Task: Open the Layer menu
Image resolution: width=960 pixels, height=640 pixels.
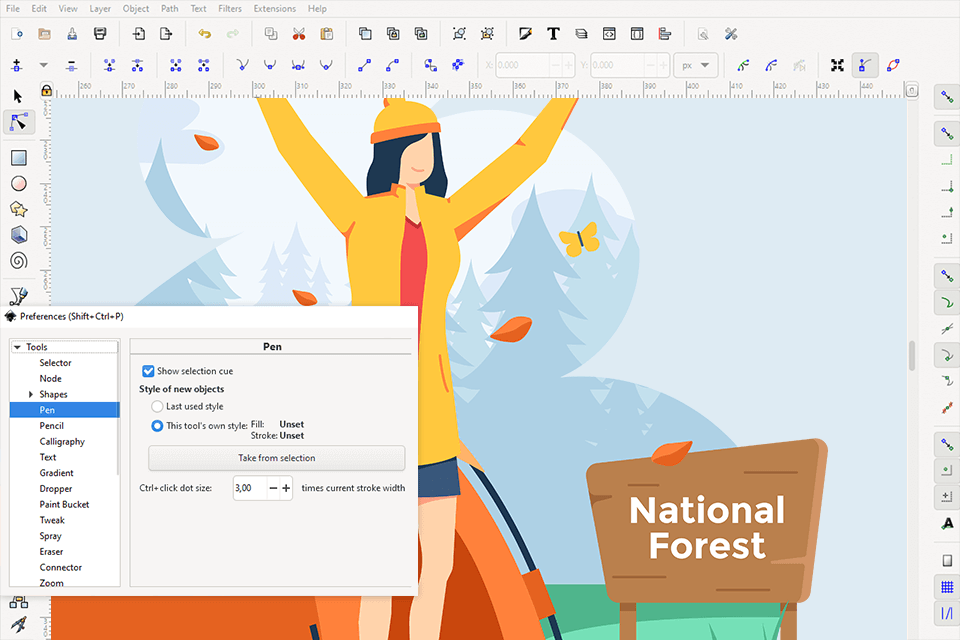Action: tap(100, 9)
